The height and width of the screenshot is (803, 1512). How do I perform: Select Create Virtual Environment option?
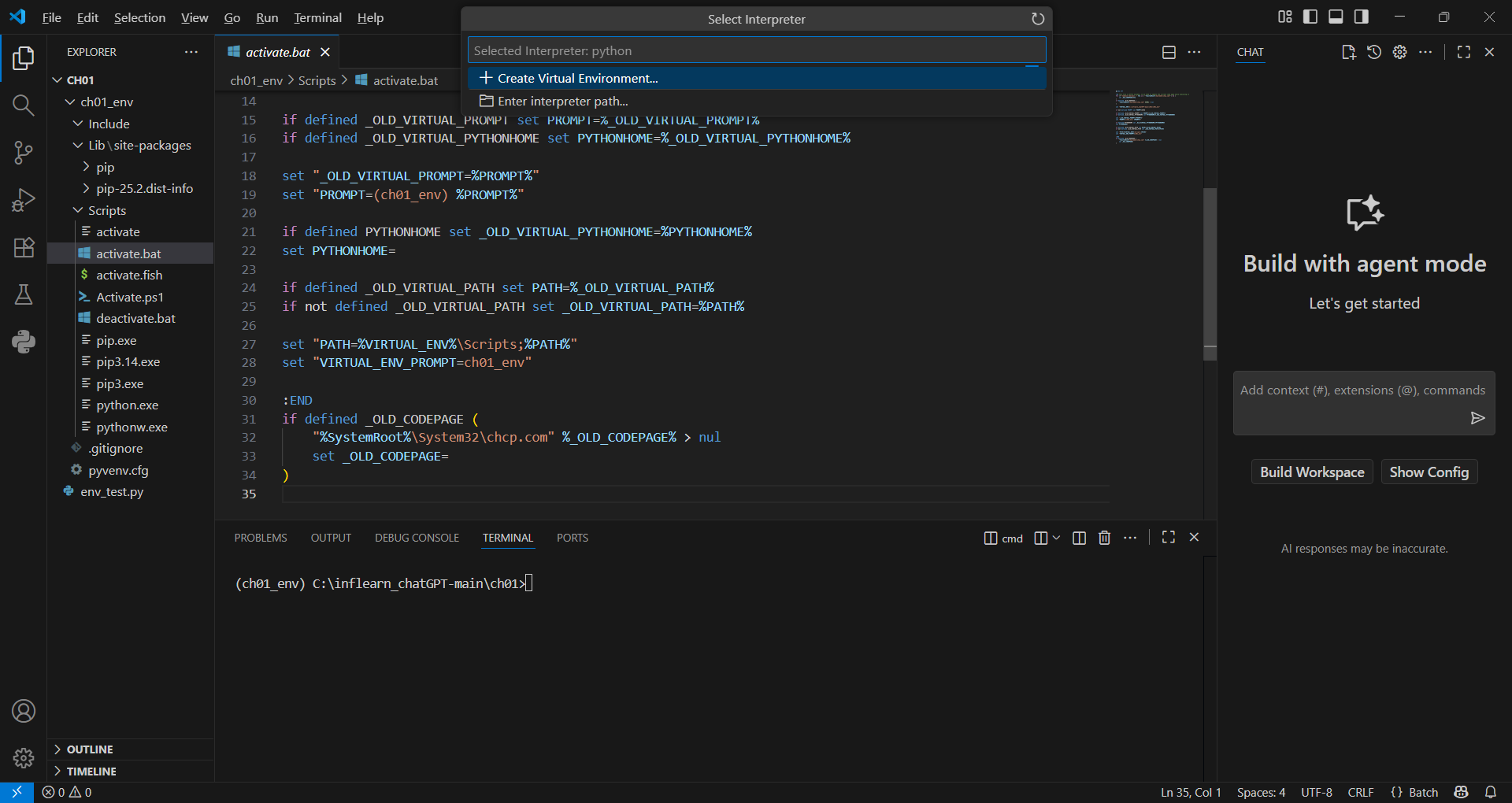coord(577,79)
